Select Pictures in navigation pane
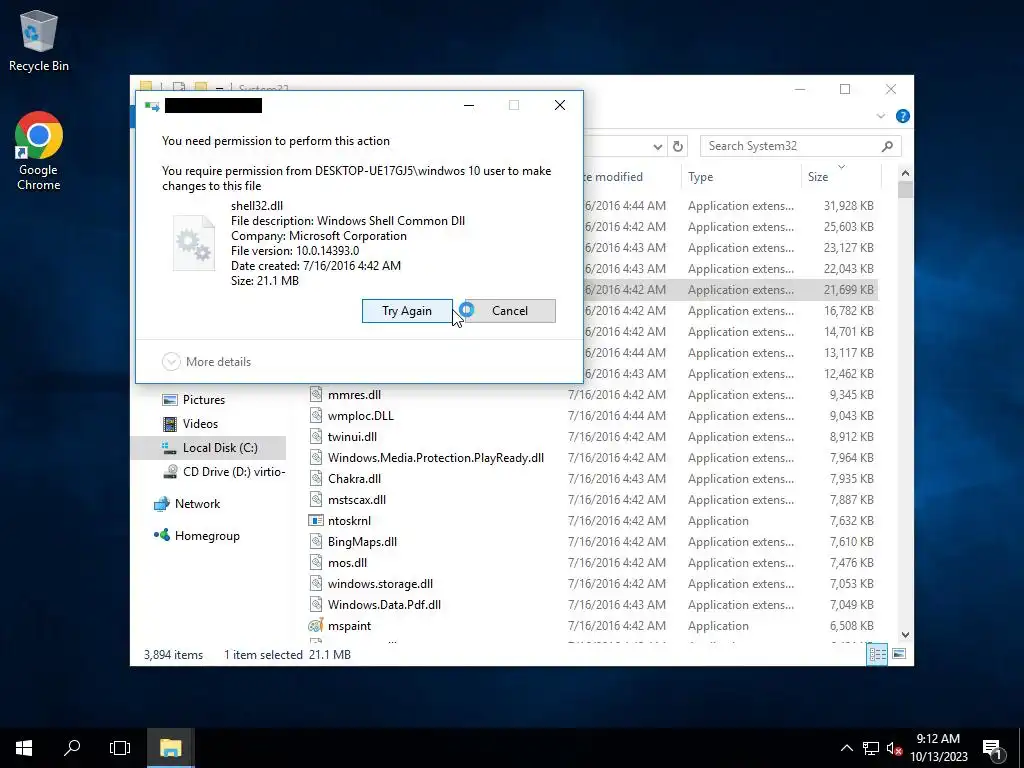Screen dimensions: 1024x768 click(203, 400)
